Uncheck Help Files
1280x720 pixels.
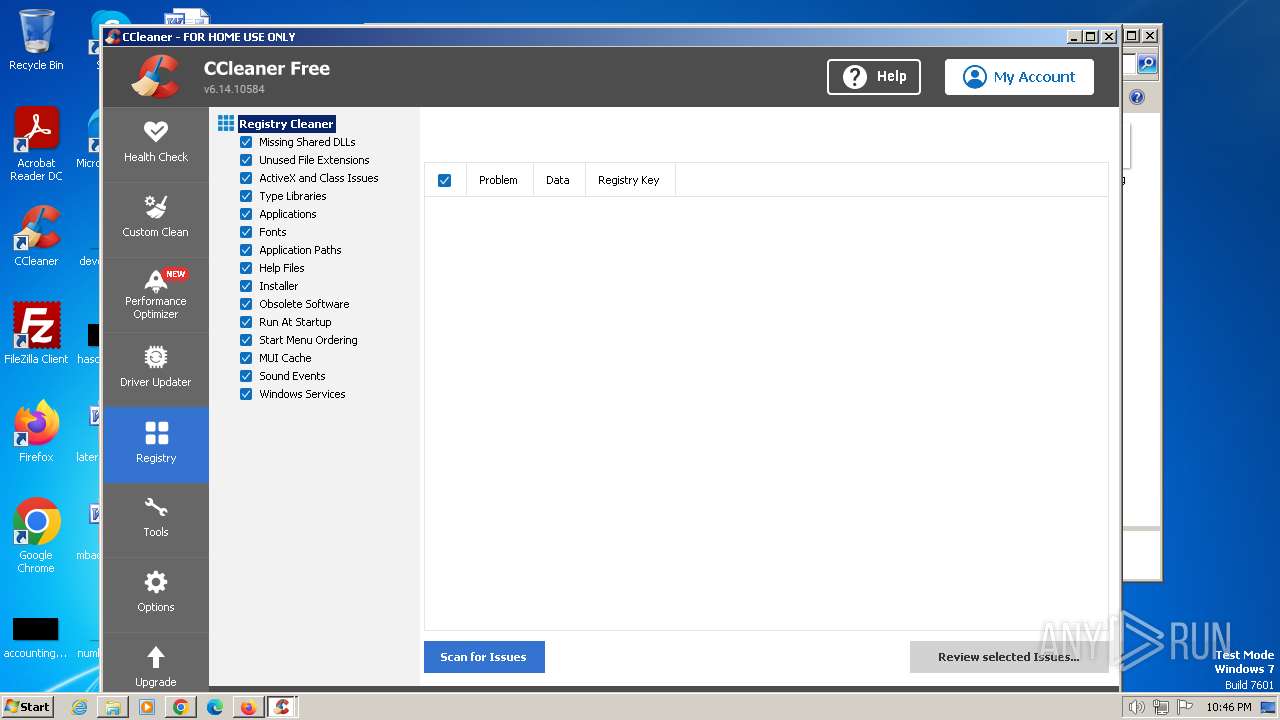tap(246, 268)
